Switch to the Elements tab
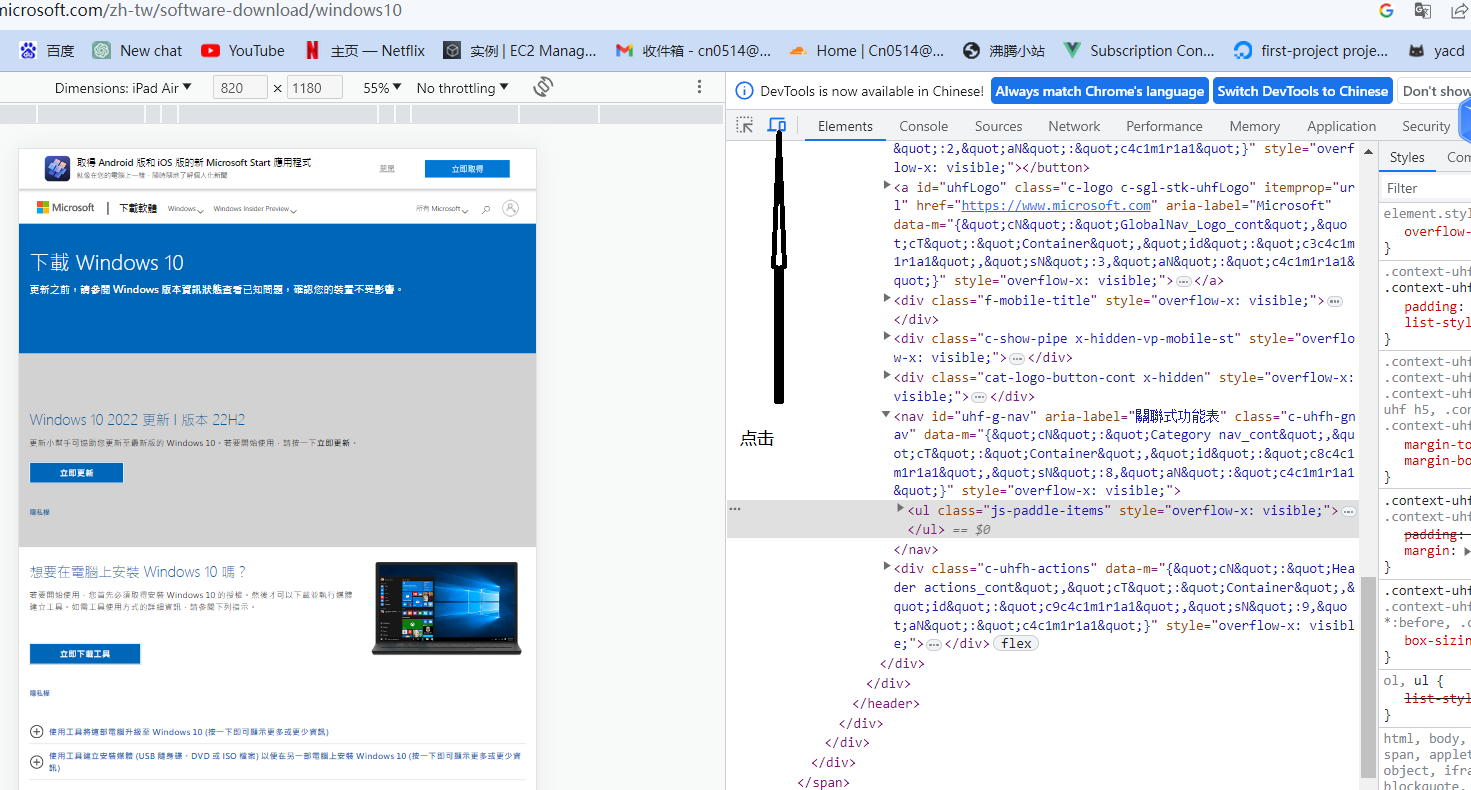 845,126
